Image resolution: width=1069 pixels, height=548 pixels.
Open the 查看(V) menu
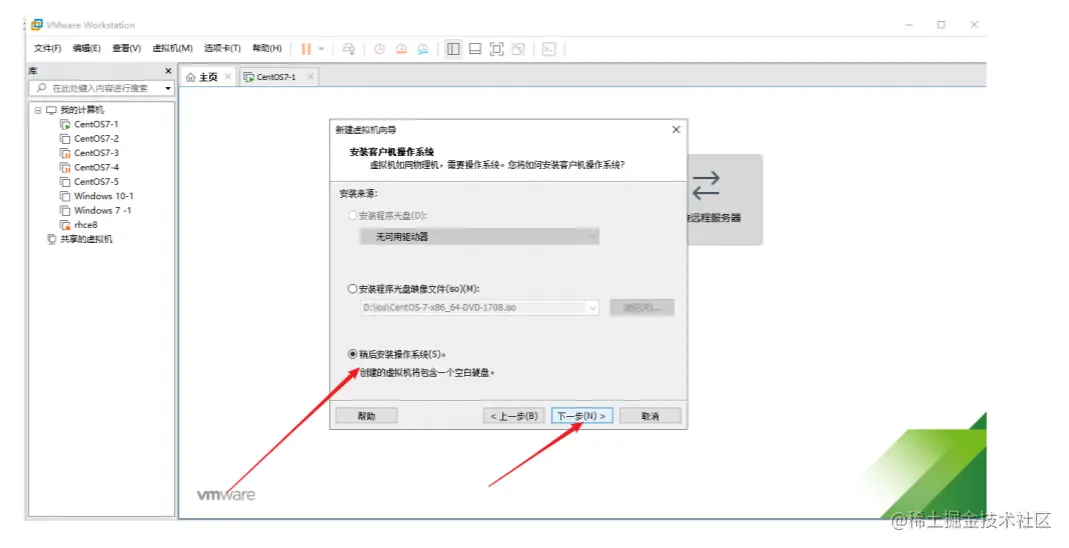(x=126, y=48)
